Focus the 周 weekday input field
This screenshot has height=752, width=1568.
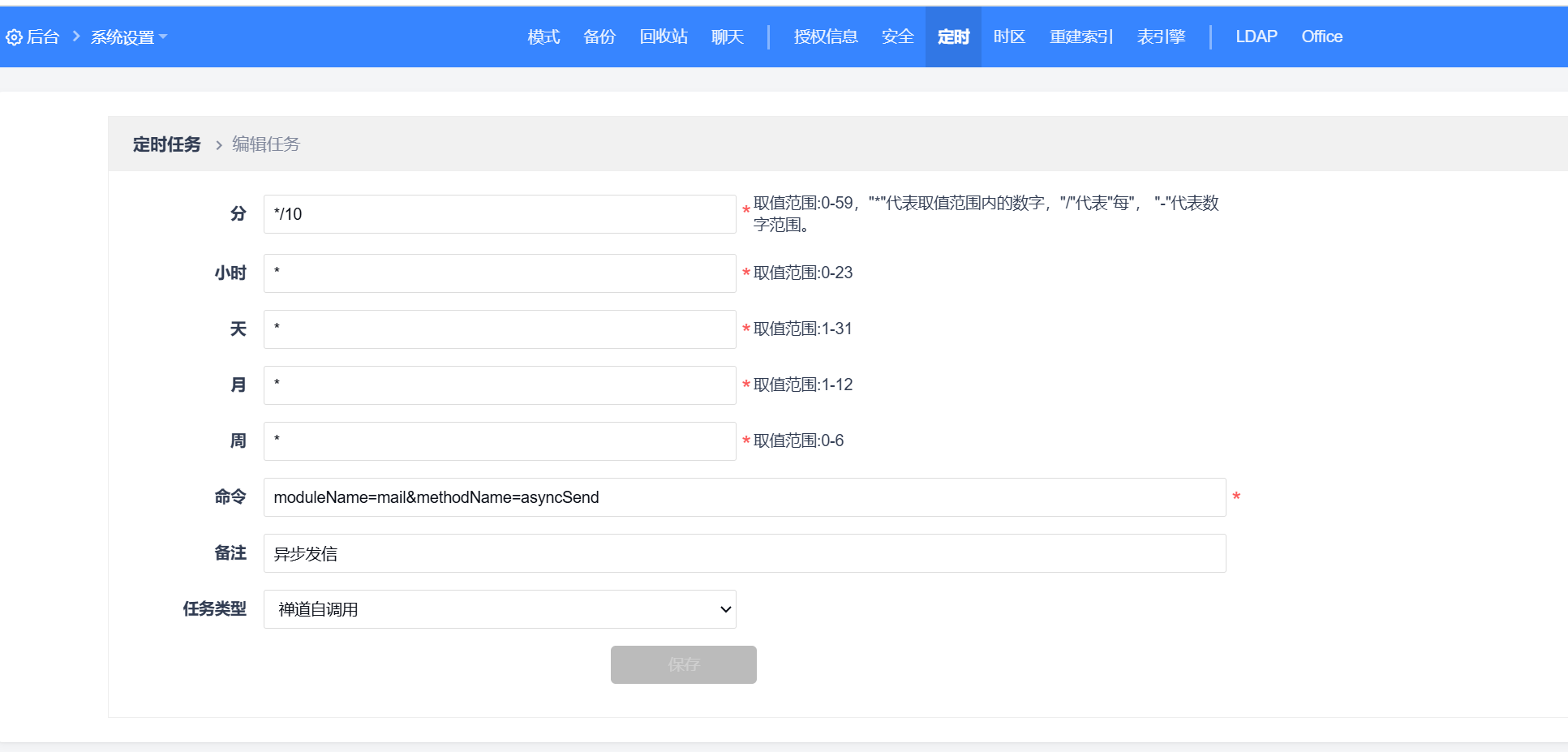[500, 441]
